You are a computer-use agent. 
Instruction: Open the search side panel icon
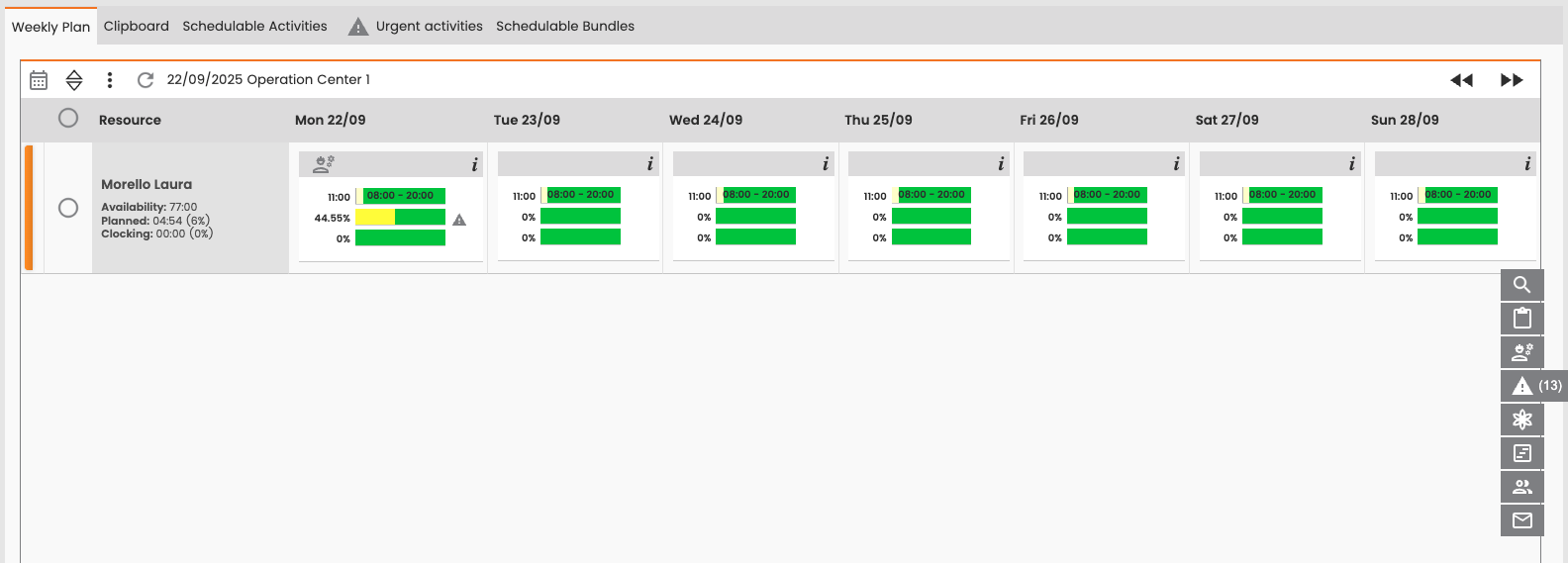(x=1522, y=285)
